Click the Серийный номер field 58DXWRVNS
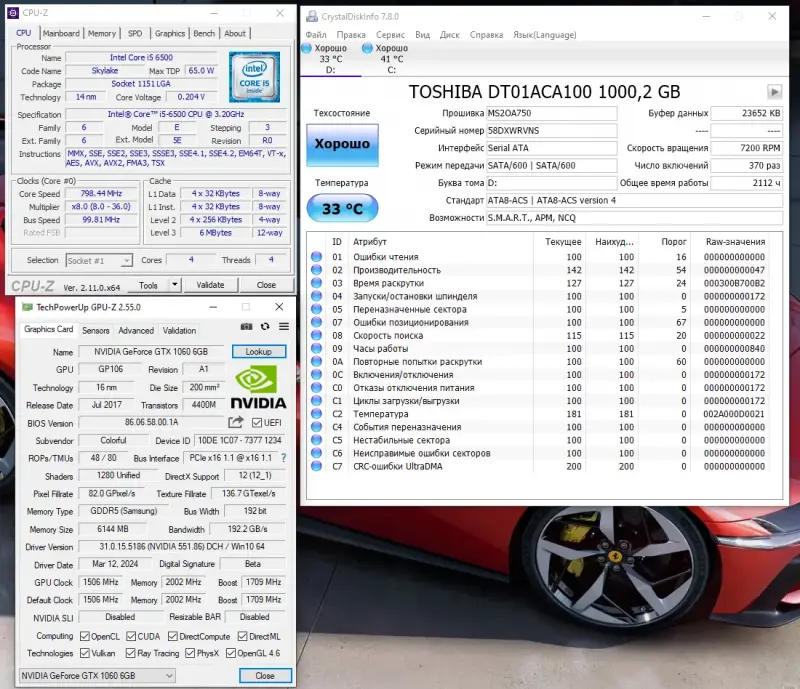This screenshot has width=800, height=689. click(x=552, y=131)
